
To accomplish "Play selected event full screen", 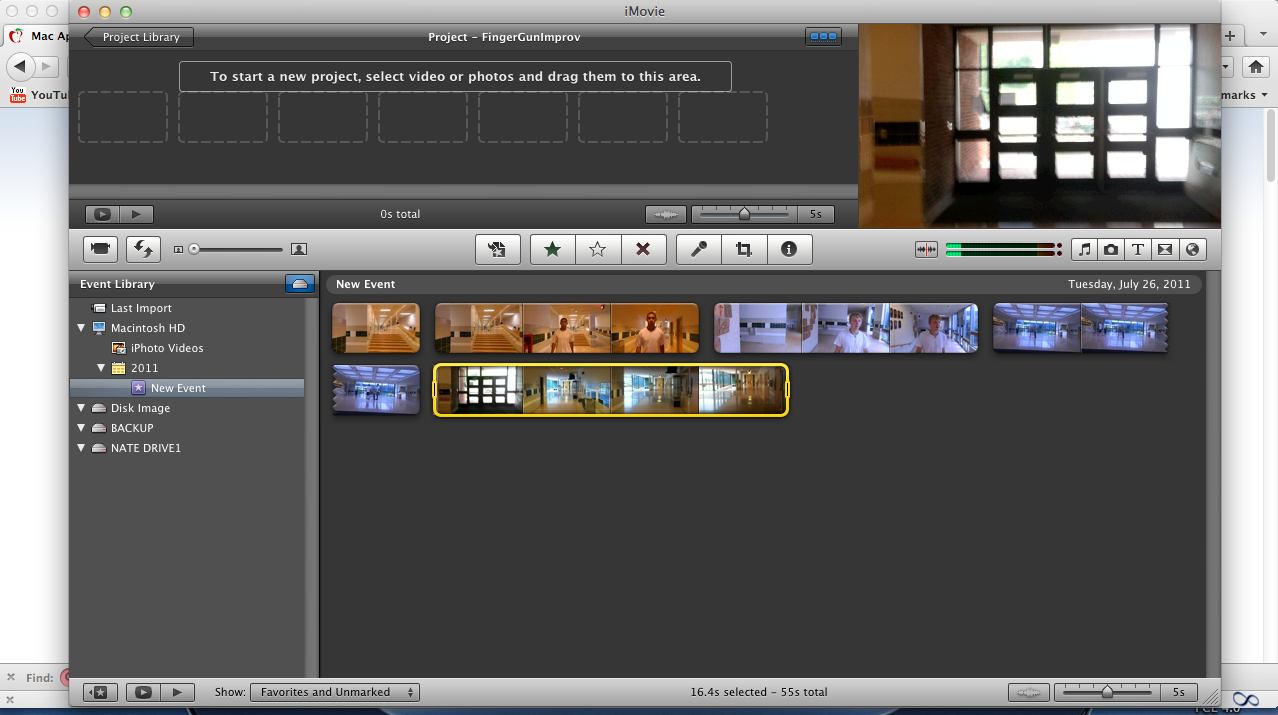I will (143, 692).
